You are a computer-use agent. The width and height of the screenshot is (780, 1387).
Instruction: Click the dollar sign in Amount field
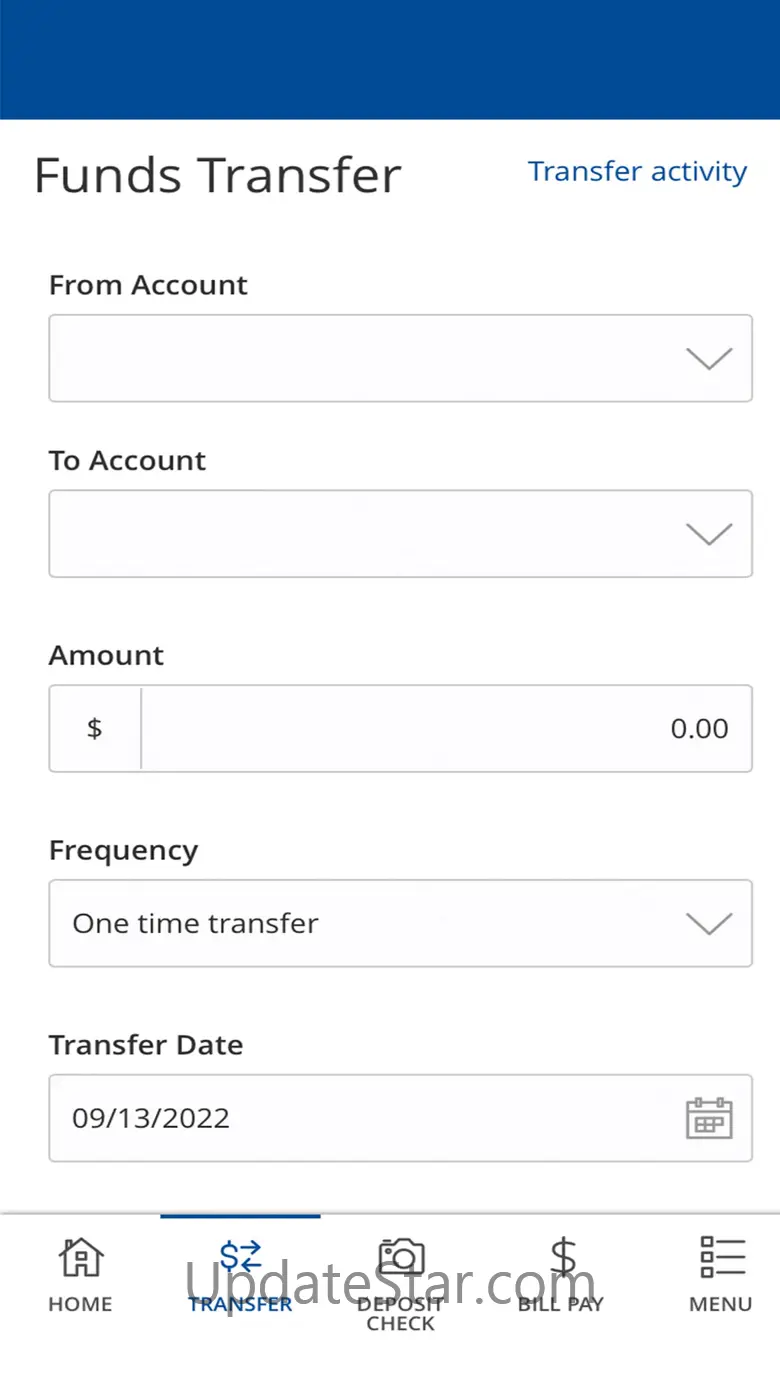point(95,728)
